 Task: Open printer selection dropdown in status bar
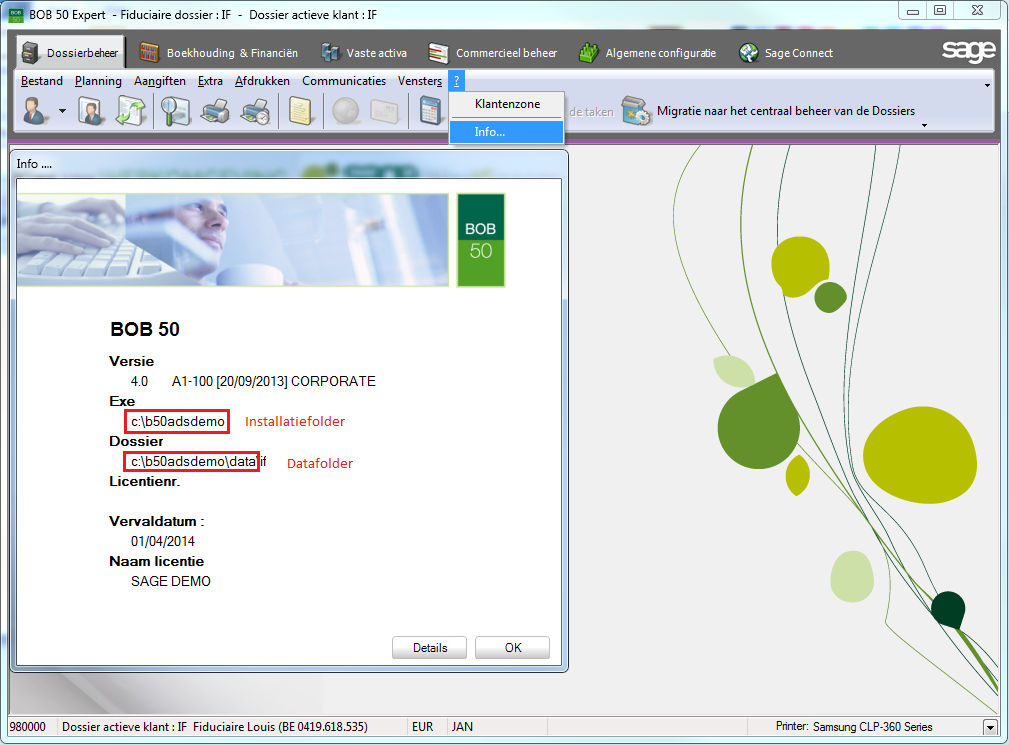click(990, 728)
